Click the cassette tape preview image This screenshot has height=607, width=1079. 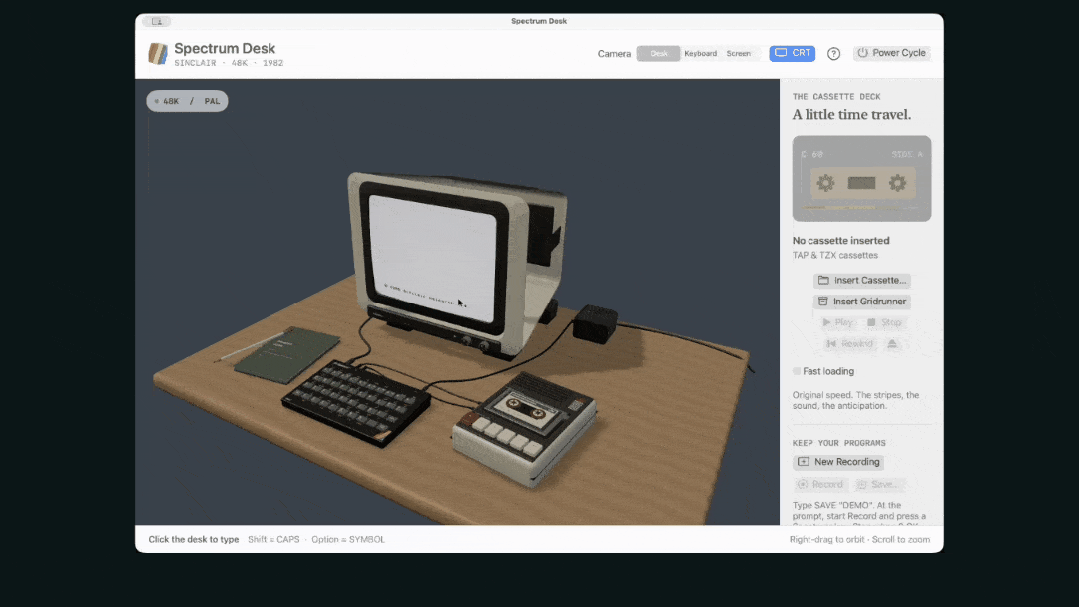click(862, 179)
